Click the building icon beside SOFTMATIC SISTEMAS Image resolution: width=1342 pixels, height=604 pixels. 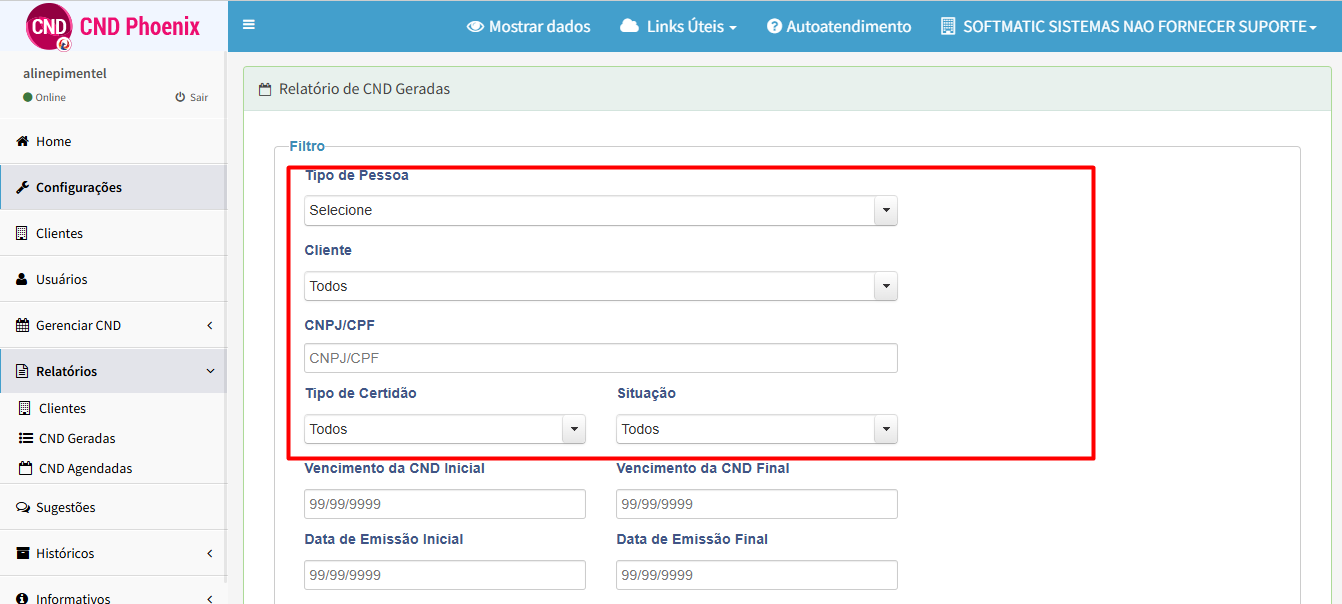coord(948,27)
